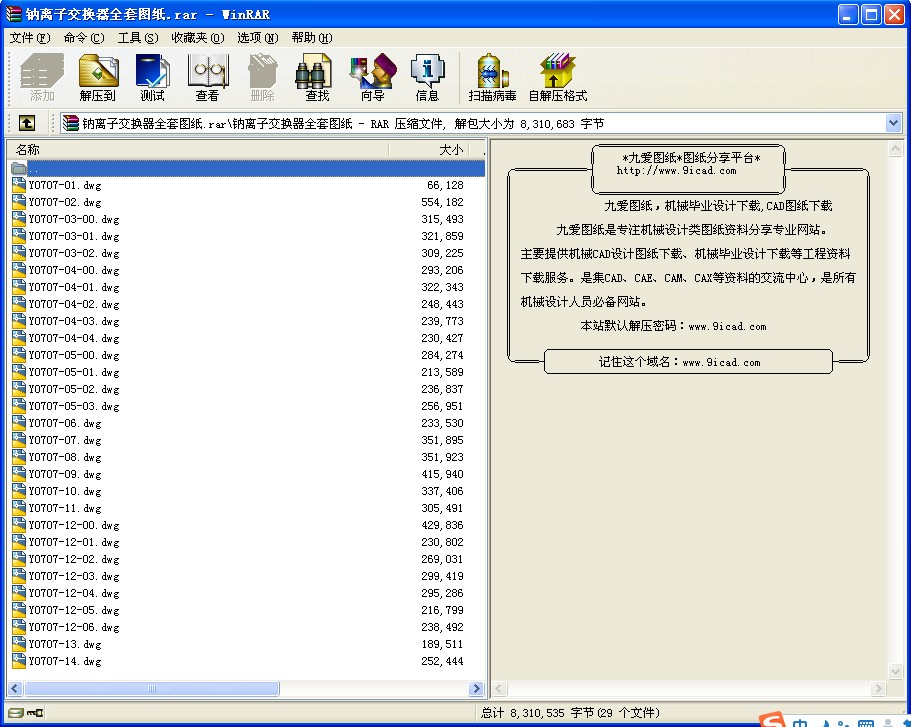Click the file icon of Y0707-14.dwg
This screenshot has height=727, width=911.
(x=19, y=661)
